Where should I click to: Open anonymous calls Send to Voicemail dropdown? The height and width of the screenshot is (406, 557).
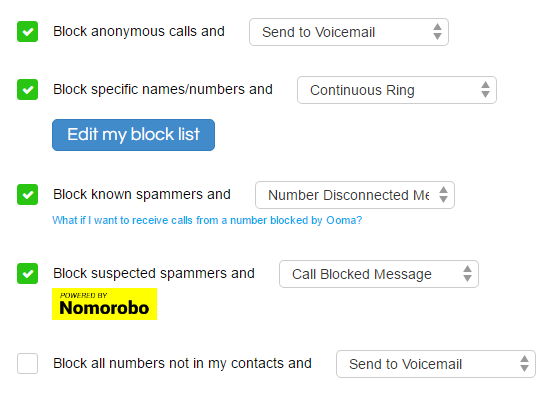point(349,32)
